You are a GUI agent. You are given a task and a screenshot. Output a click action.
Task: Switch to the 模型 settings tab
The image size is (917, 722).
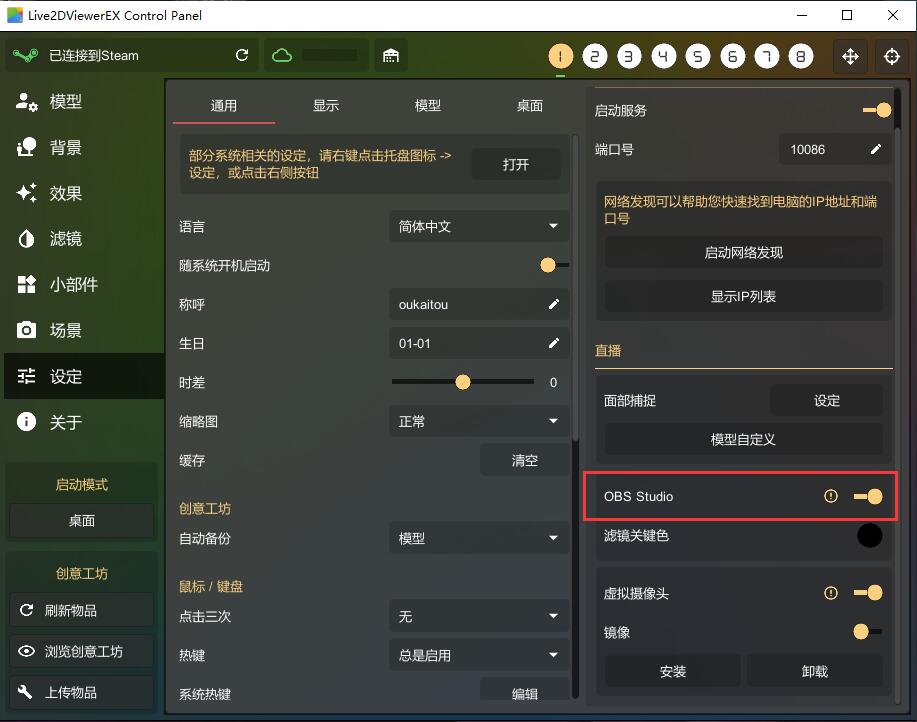pos(428,106)
